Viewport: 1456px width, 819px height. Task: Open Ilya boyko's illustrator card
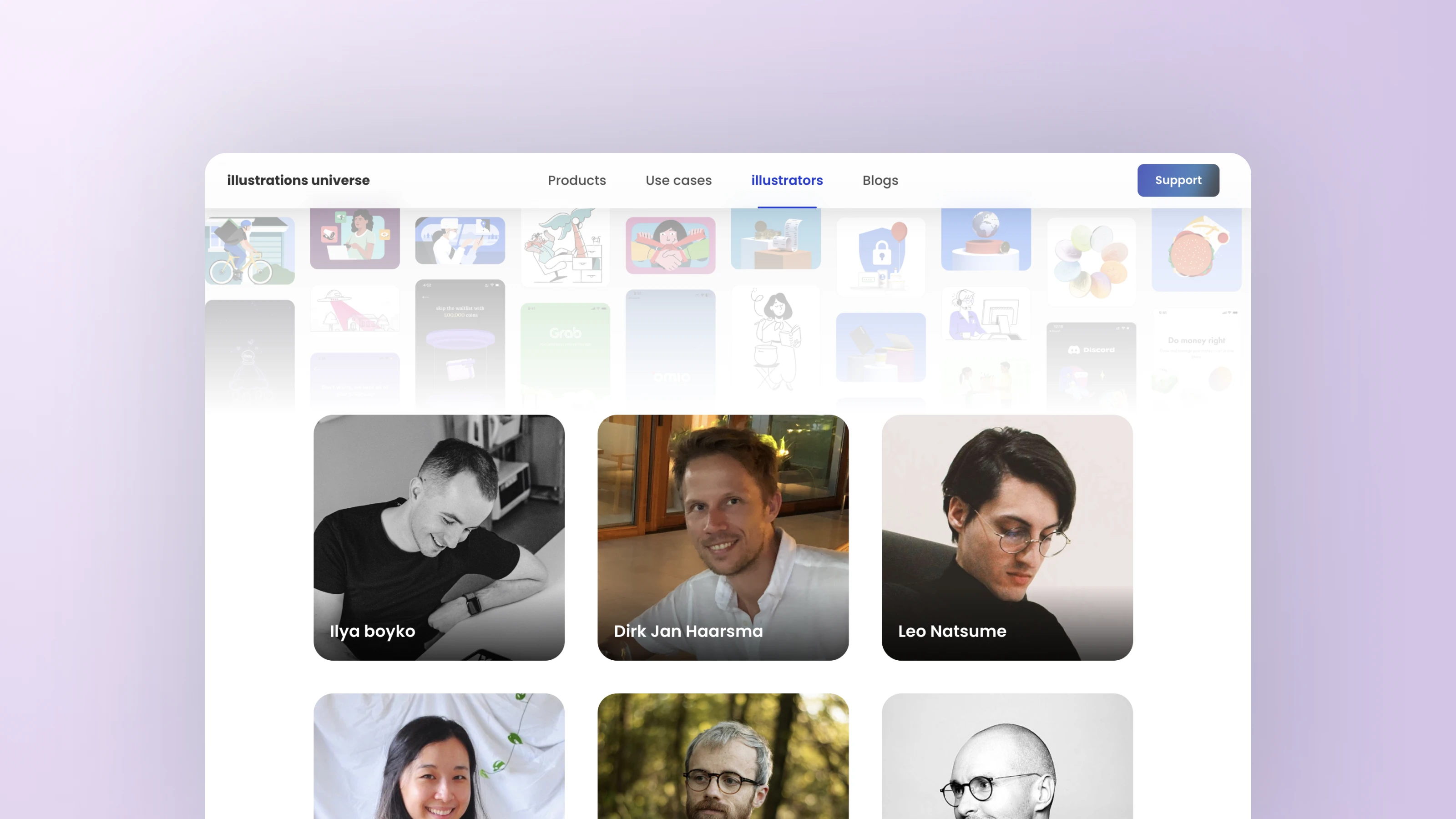coord(439,537)
